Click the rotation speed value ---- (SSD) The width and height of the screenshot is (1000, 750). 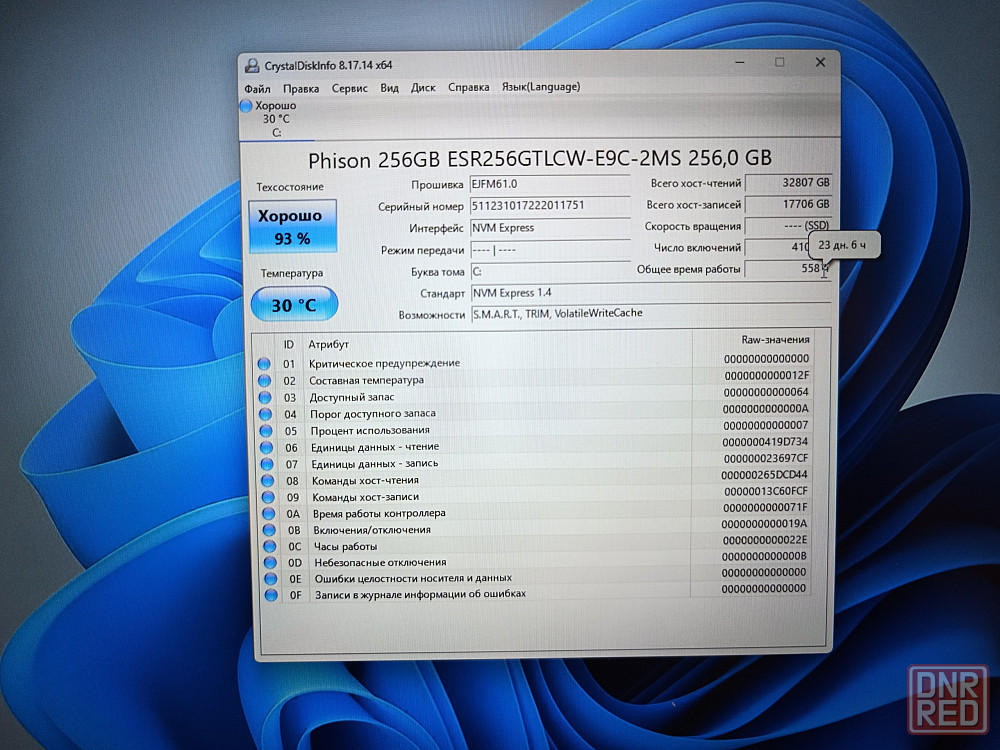pyautogui.click(x=788, y=226)
